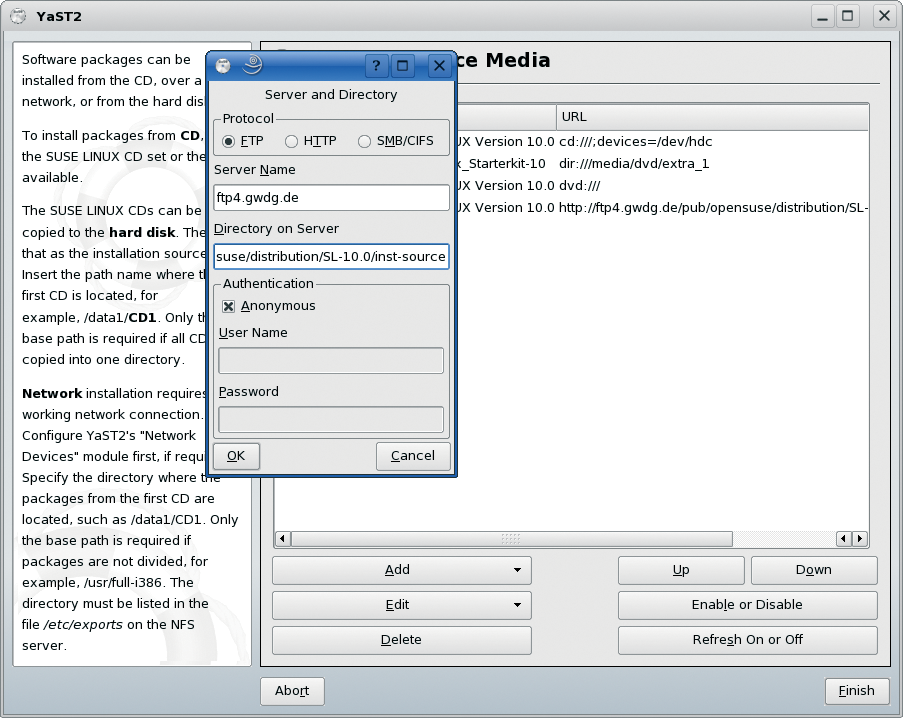This screenshot has width=903, height=718.
Task: Select the HTTP protocol radio button
Action: (291, 141)
